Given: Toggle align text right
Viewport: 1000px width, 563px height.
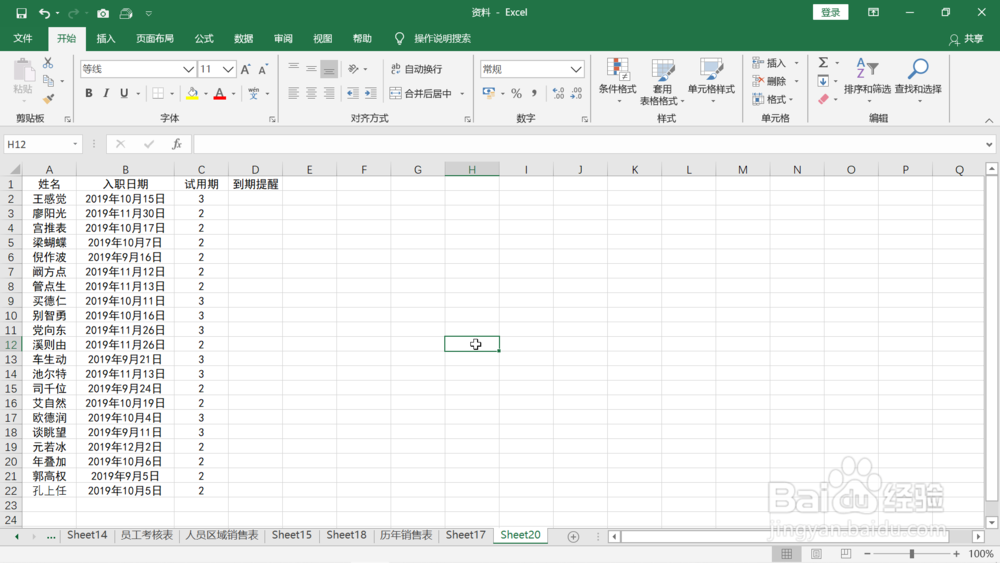Looking at the screenshot, I should 329,93.
